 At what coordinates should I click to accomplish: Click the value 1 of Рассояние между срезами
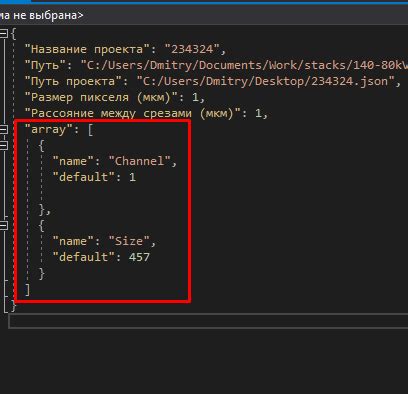click(x=259, y=113)
